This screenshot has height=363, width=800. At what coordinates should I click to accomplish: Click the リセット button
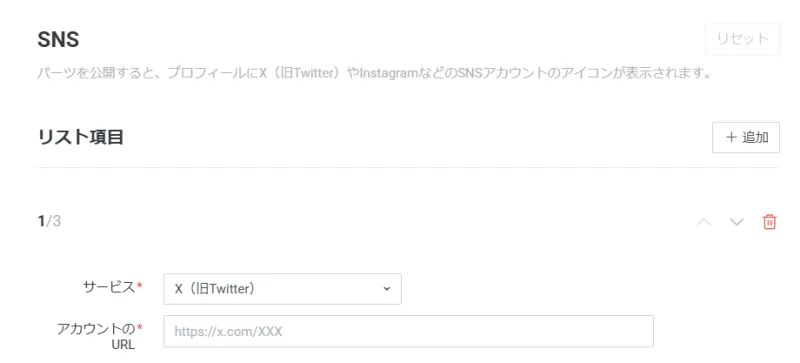[x=742, y=39]
